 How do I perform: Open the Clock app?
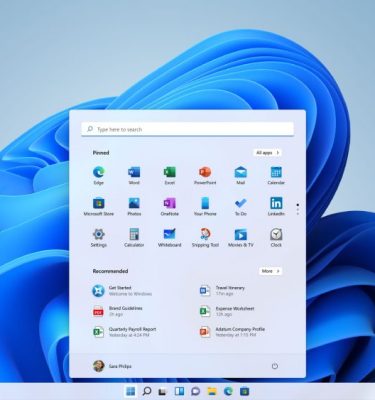click(276, 238)
